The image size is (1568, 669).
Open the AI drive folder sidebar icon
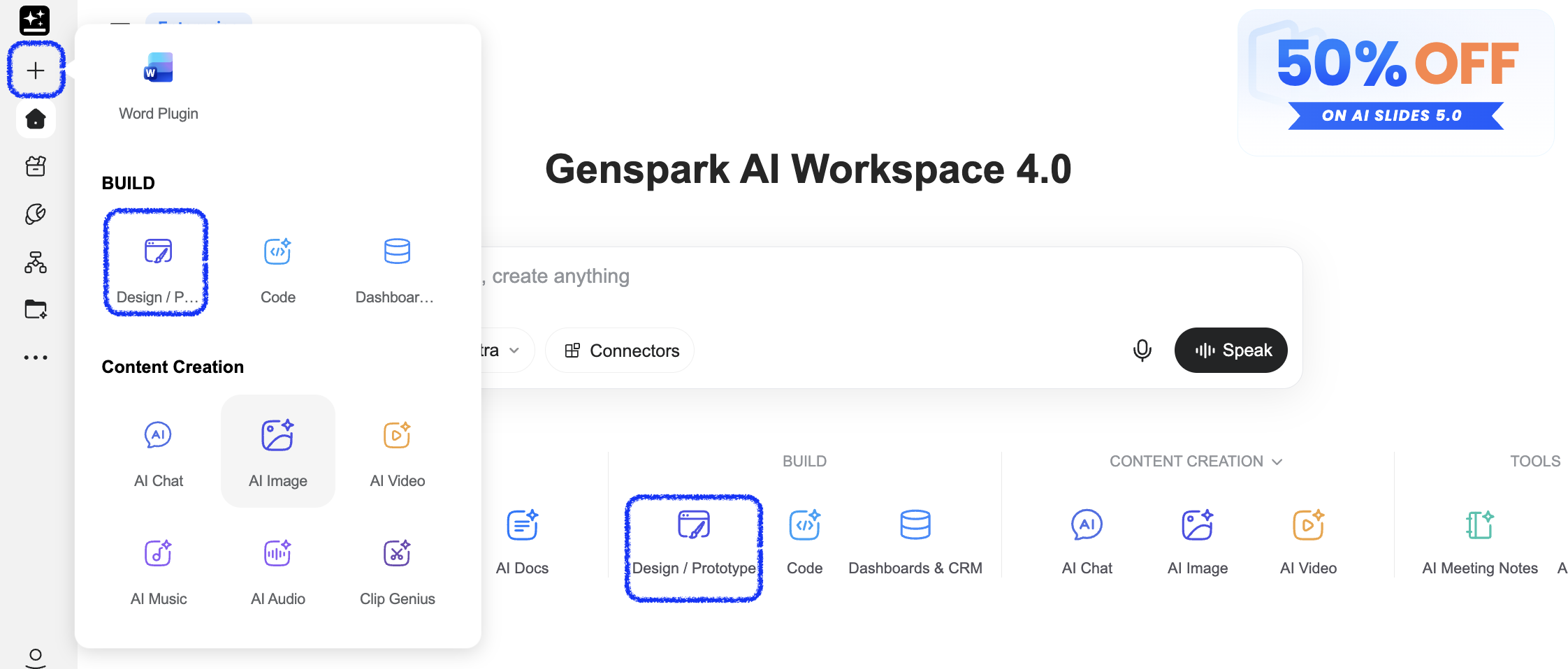pos(36,309)
